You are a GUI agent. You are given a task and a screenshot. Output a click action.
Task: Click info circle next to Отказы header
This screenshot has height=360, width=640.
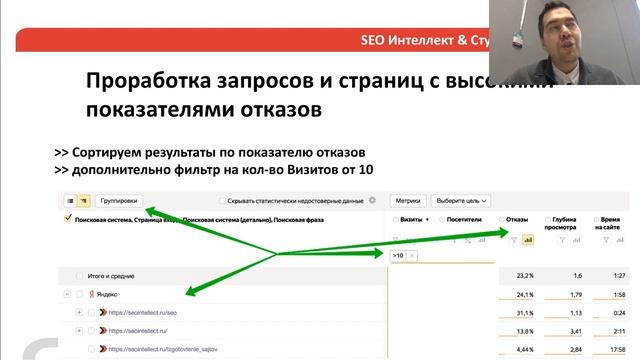pos(501,220)
